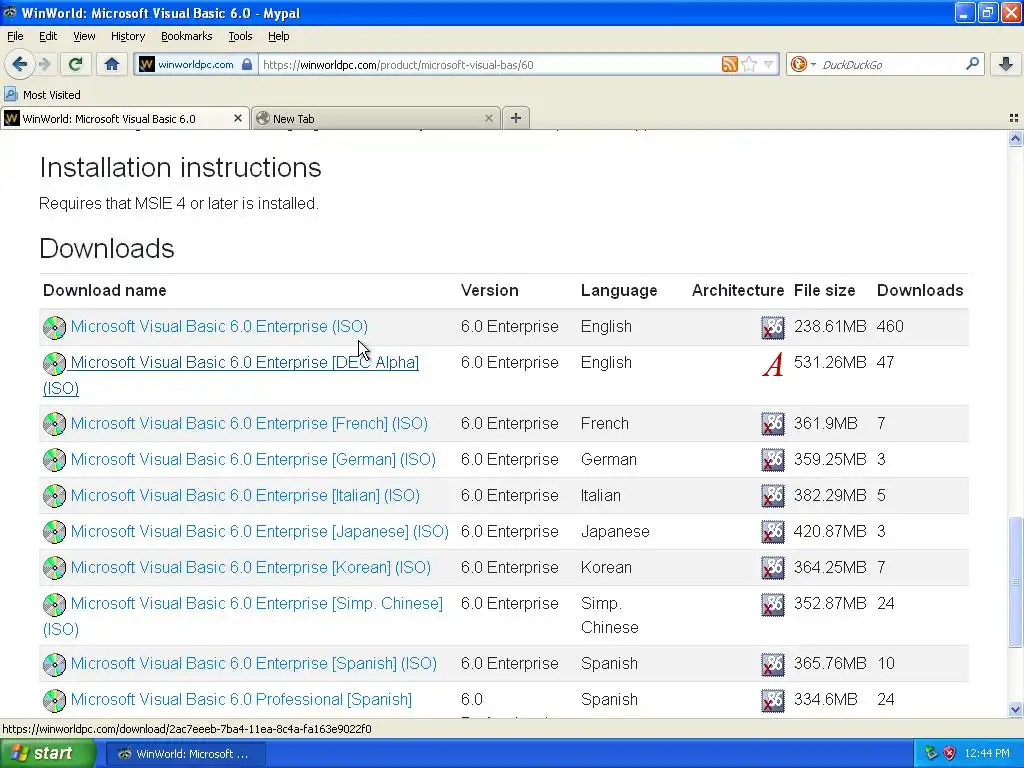
Task: Open the Enterprise [Simp. Chinese] (ISO) link
Action: (x=243, y=616)
